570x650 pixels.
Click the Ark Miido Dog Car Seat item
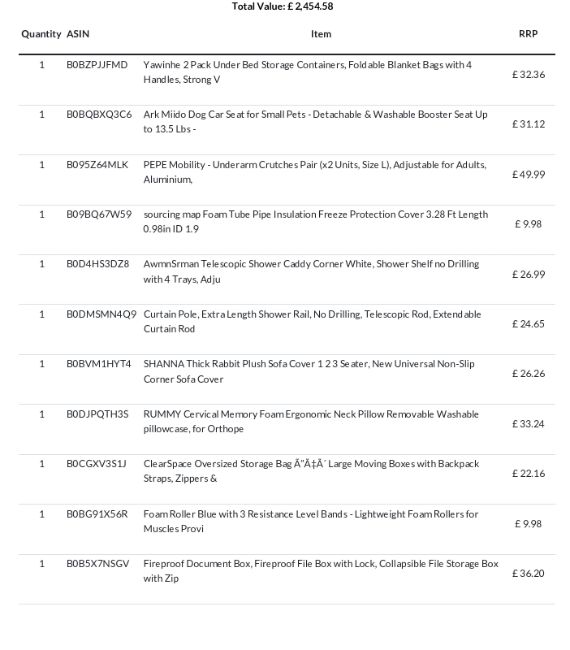coord(315,122)
